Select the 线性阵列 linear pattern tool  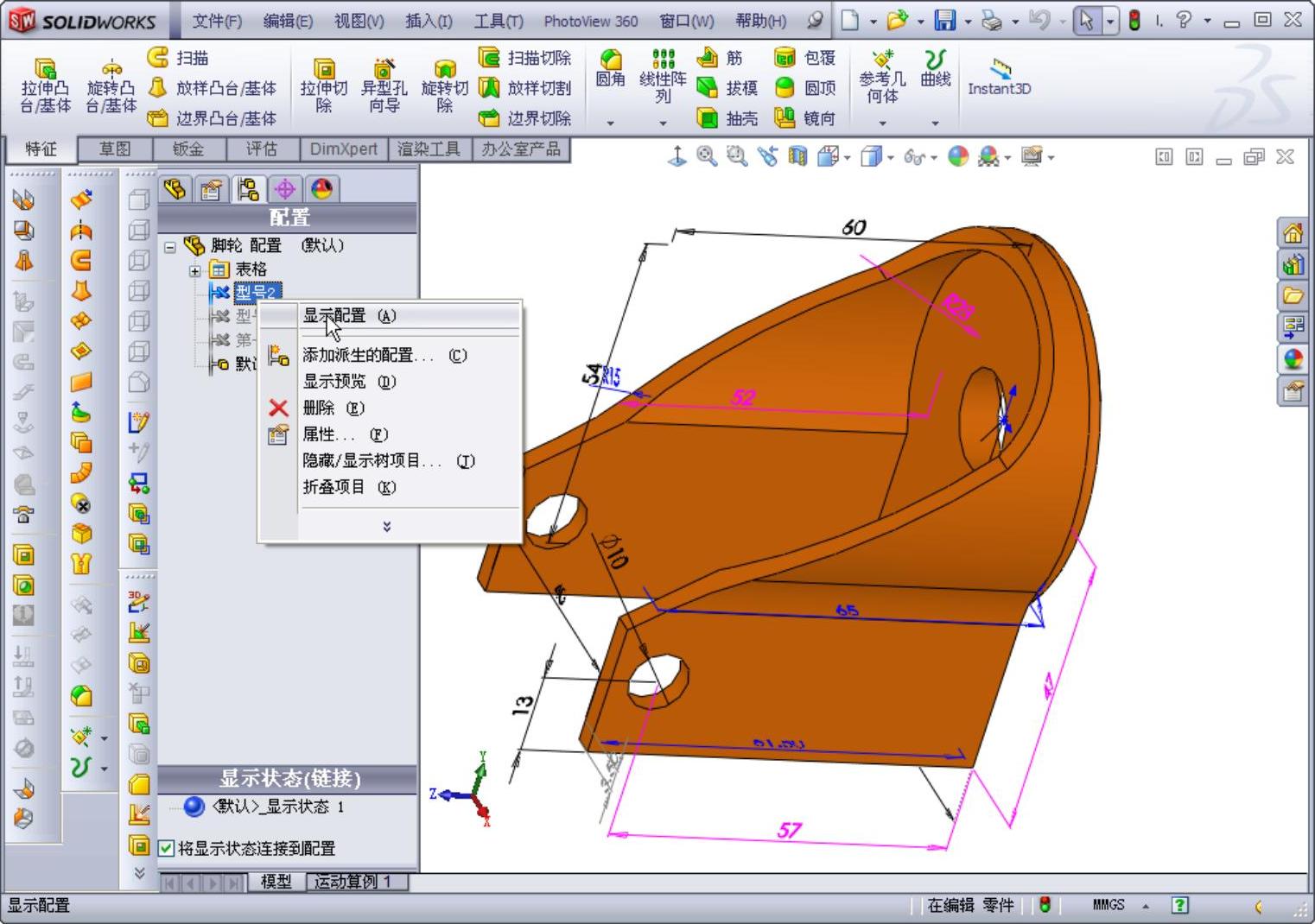pos(663,76)
